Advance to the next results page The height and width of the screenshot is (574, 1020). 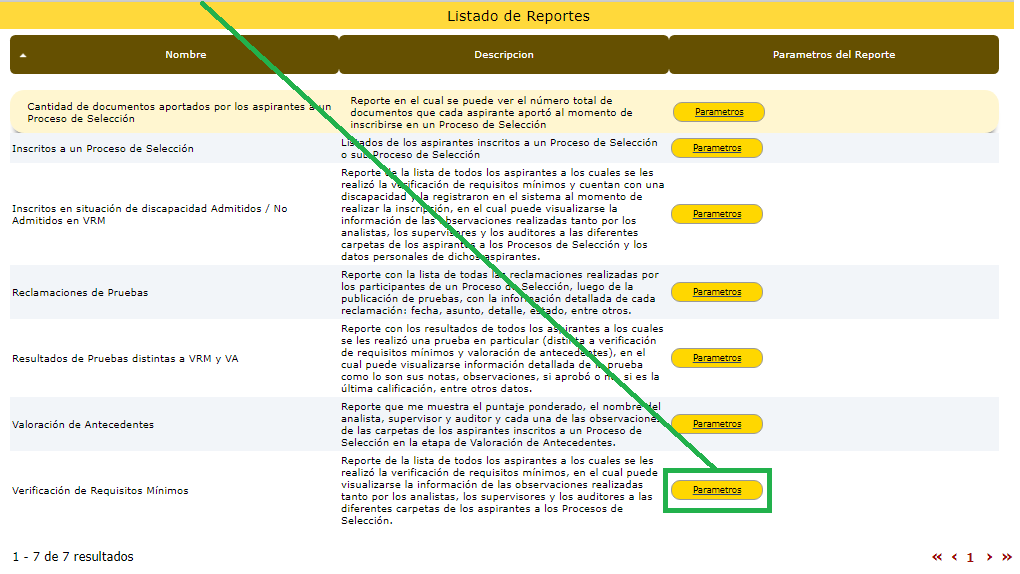989,557
